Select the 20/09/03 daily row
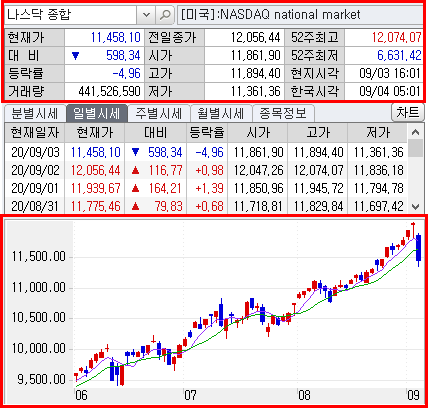 click(x=206, y=152)
